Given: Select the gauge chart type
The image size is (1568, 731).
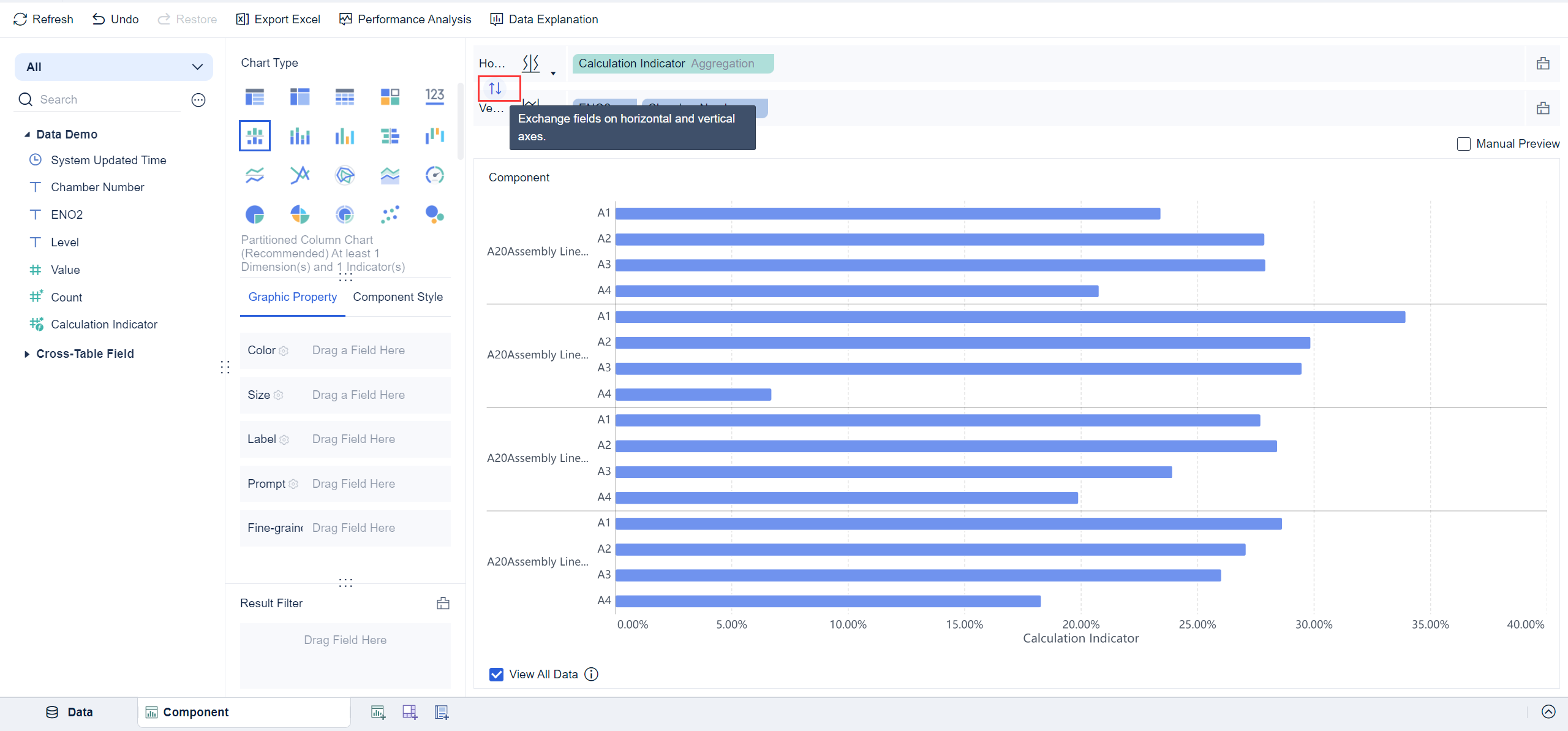Looking at the screenshot, I should pos(434,175).
